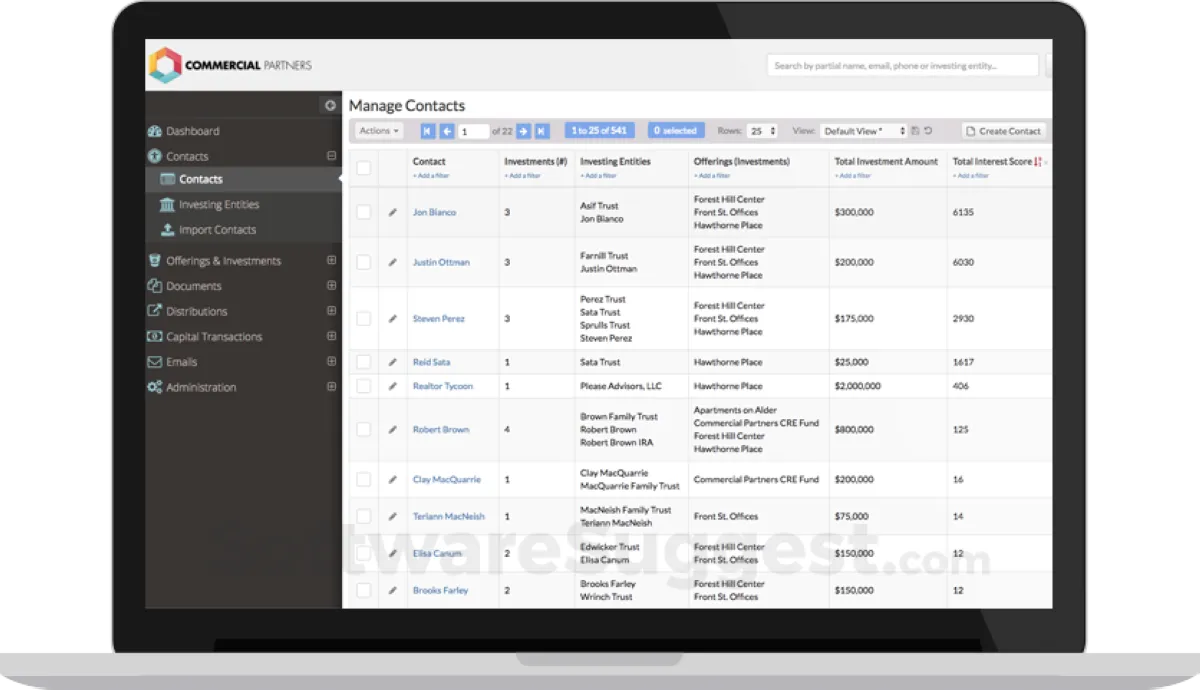
Task: Open Jon Blanco contact link
Action: coord(434,212)
